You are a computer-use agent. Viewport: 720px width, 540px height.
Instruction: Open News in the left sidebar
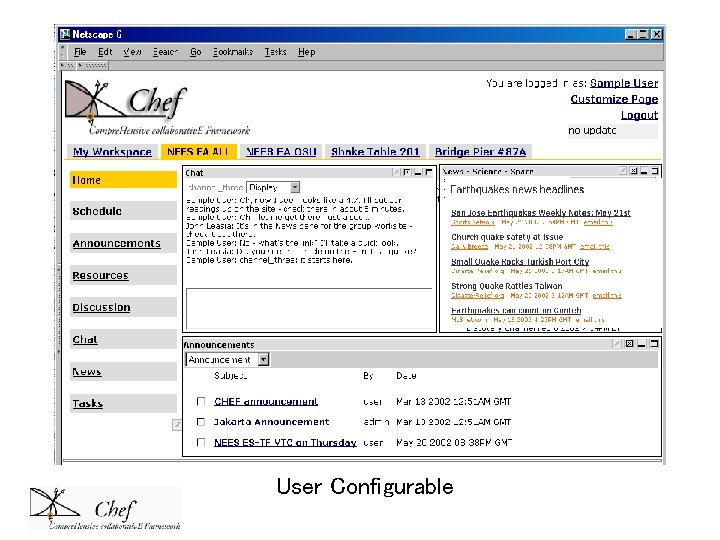tap(123, 371)
